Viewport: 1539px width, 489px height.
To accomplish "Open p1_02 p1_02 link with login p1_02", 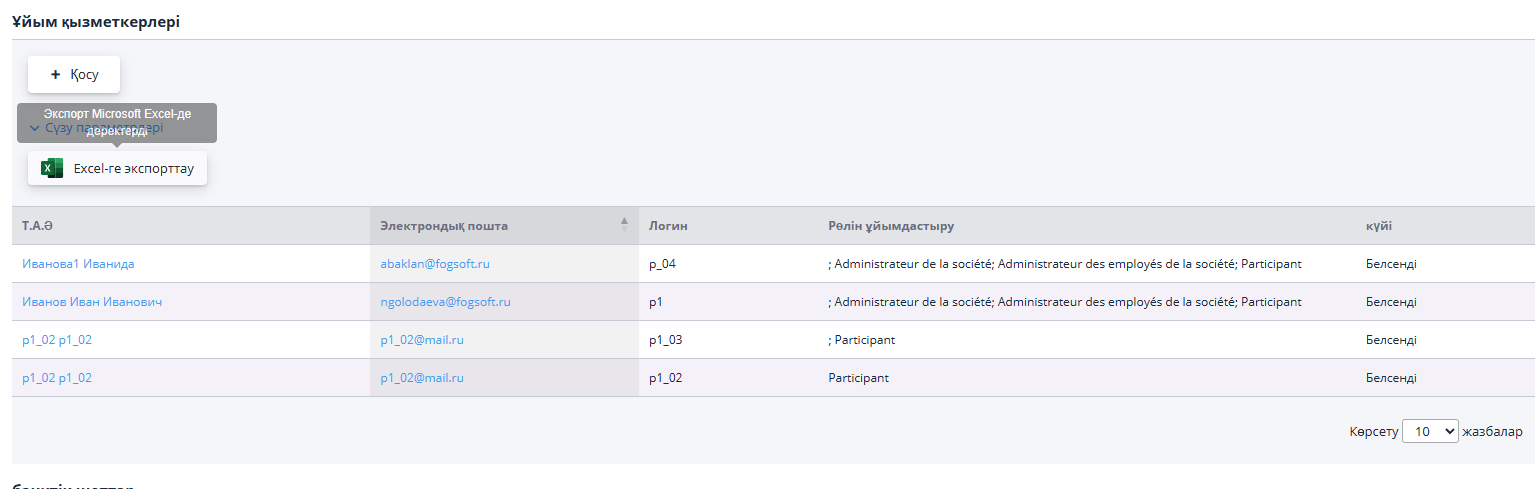I will (x=57, y=378).
